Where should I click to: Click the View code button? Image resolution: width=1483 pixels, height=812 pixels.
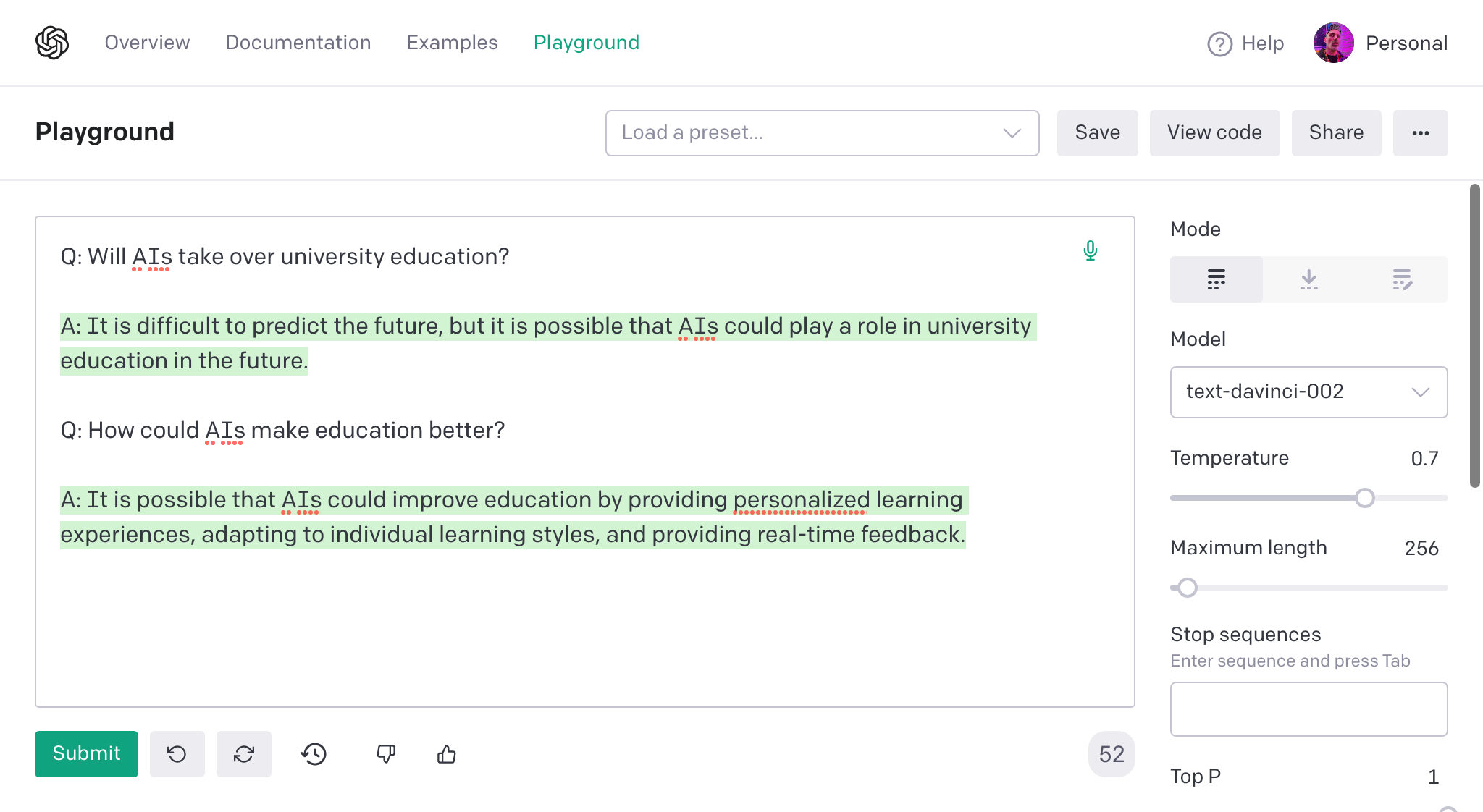click(x=1214, y=133)
